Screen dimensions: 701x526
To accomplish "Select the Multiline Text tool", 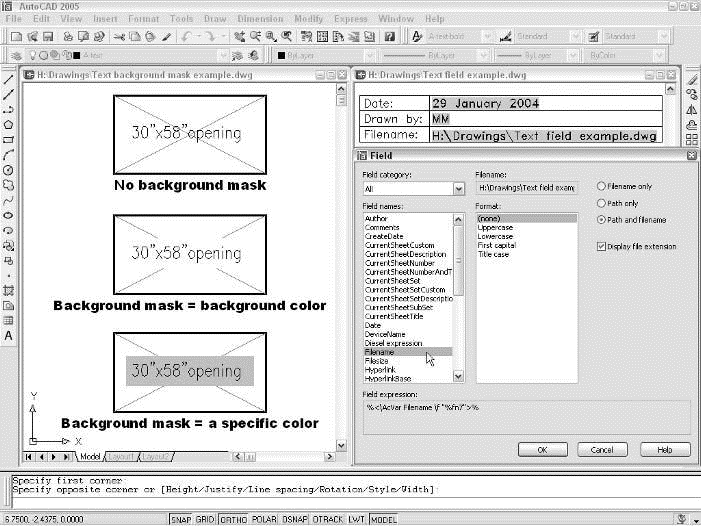I will point(8,336).
